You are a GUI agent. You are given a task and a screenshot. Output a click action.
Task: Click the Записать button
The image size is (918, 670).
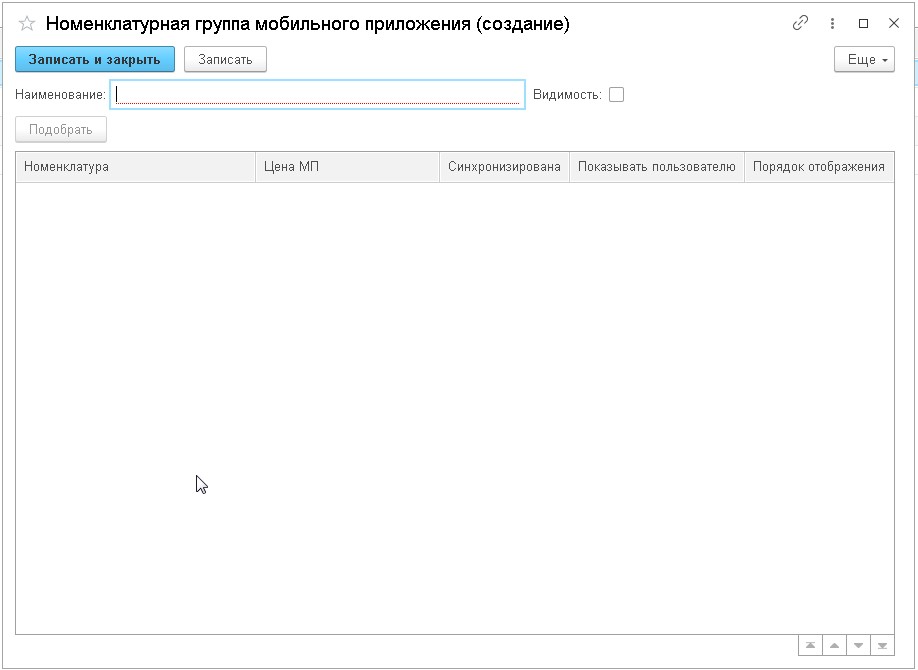(x=225, y=60)
